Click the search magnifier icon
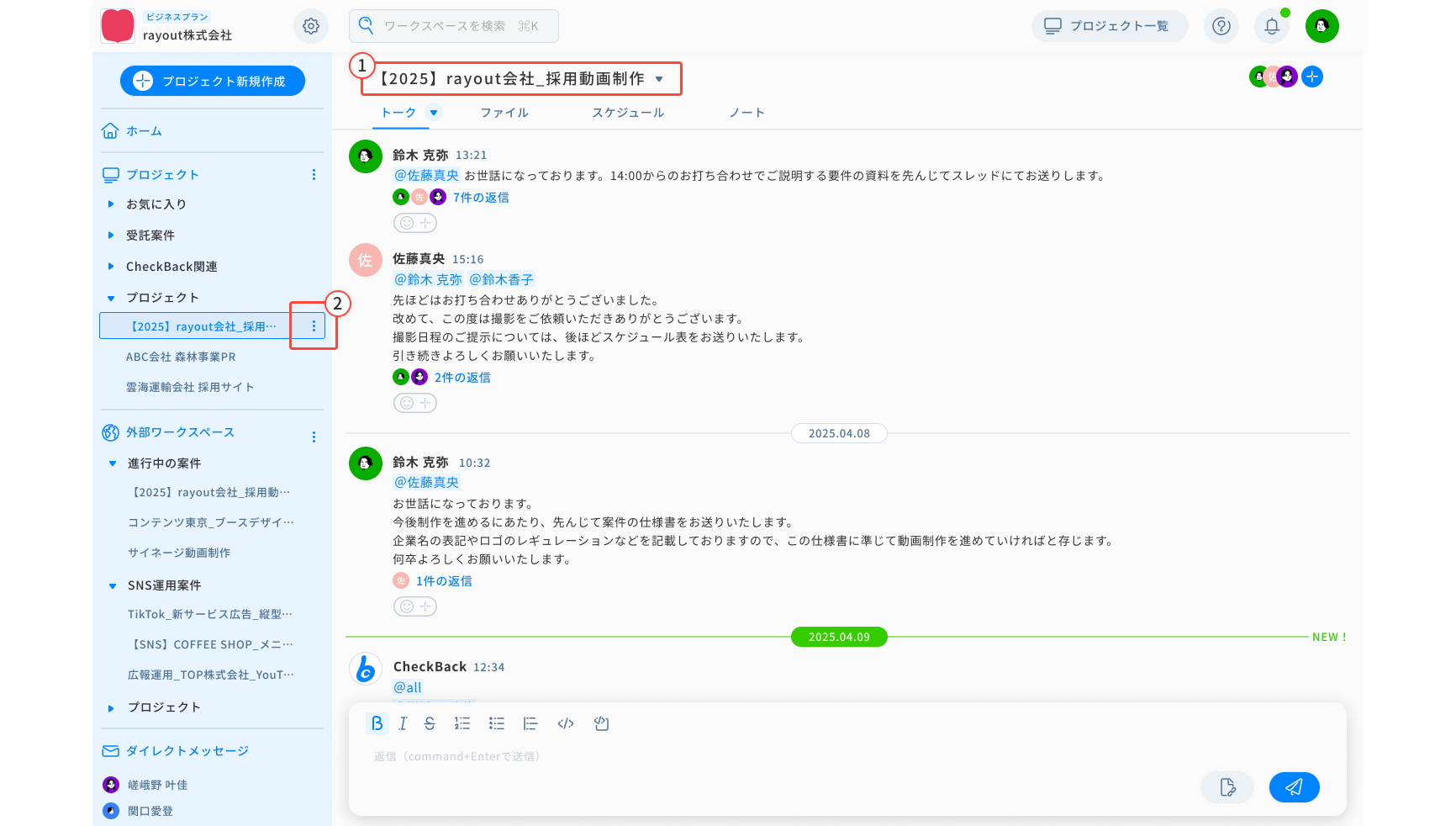 coord(366,25)
